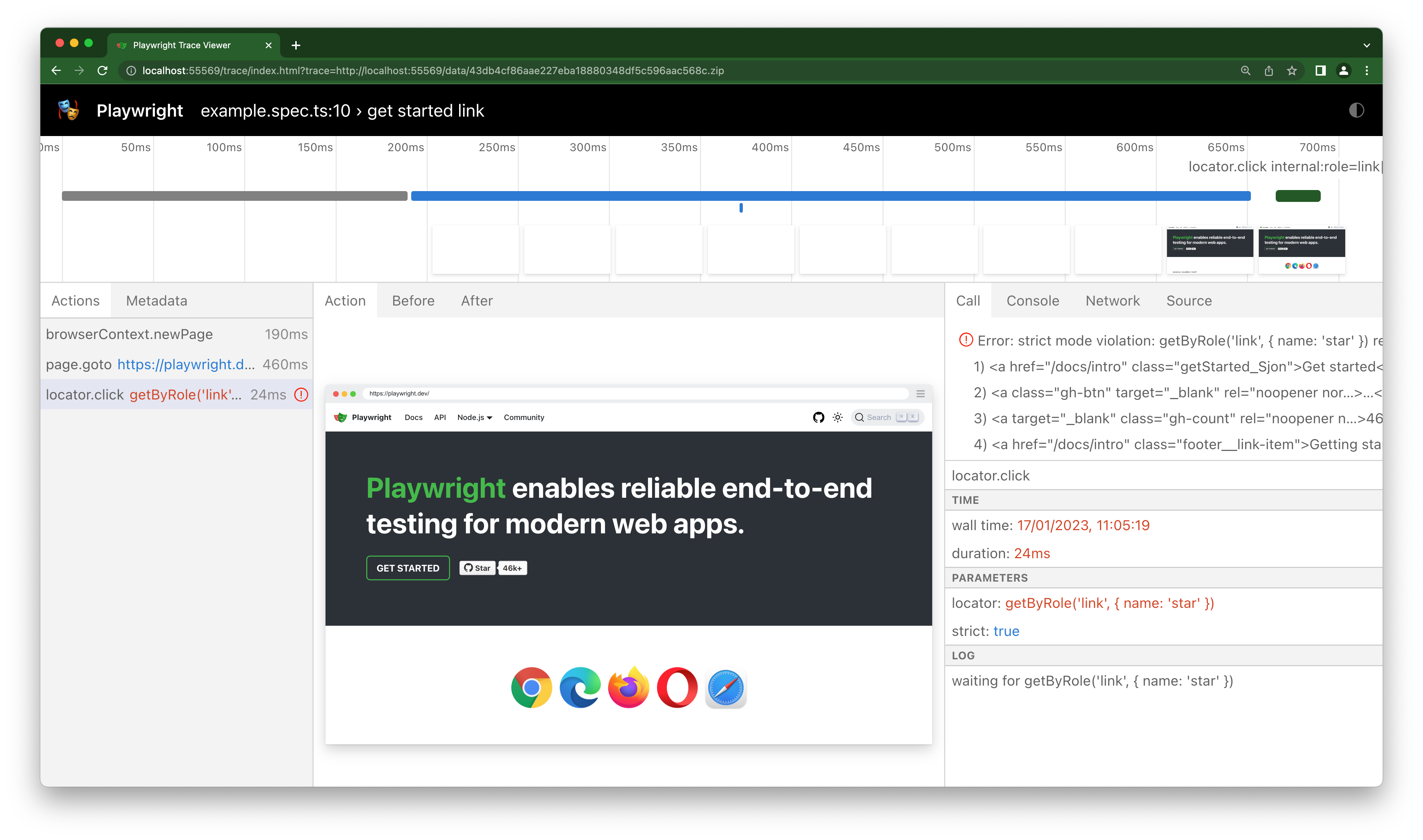Open the Chrome profile menu
The width and height of the screenshot is (1423, 840).
coord(1343,71)
